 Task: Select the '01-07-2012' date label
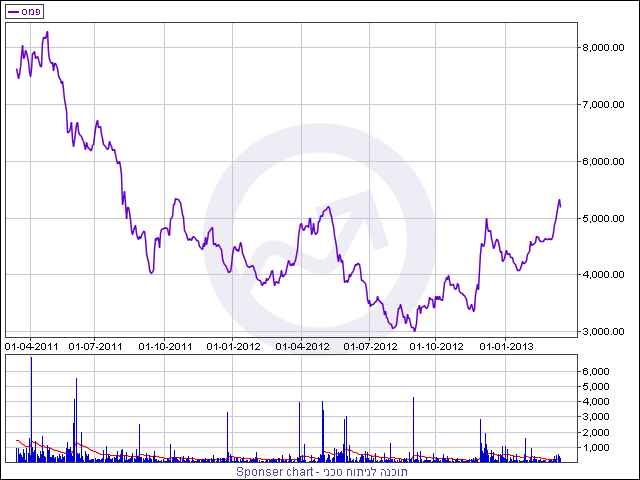point(370,347)
